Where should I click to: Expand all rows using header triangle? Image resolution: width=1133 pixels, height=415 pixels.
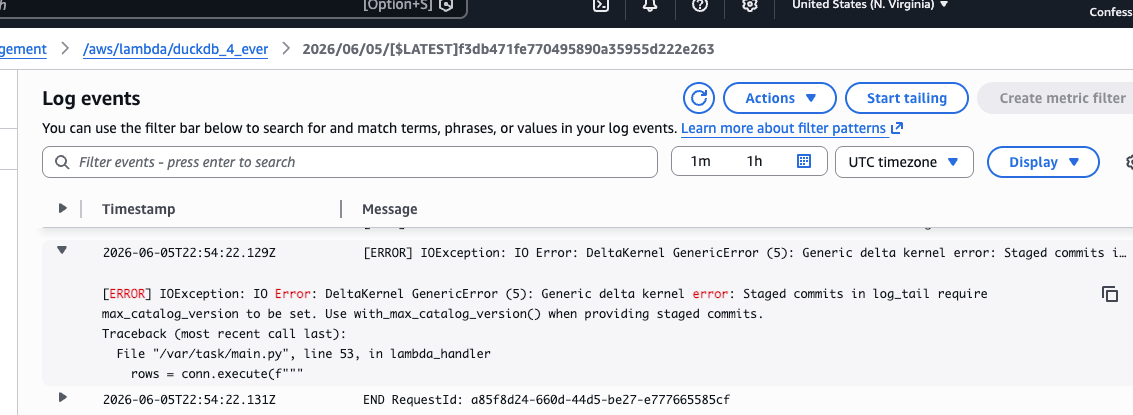pyautogui.click(x=63, y=208)
